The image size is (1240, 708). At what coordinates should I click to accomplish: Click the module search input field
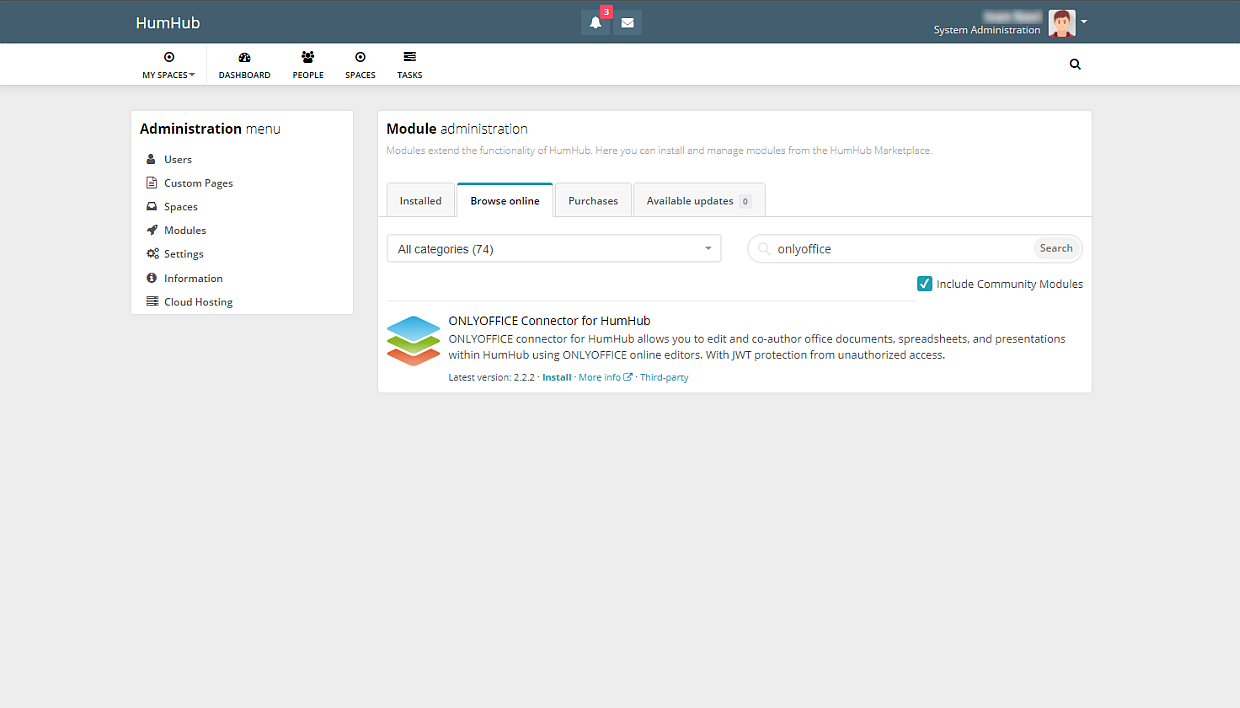coord(900,249)
